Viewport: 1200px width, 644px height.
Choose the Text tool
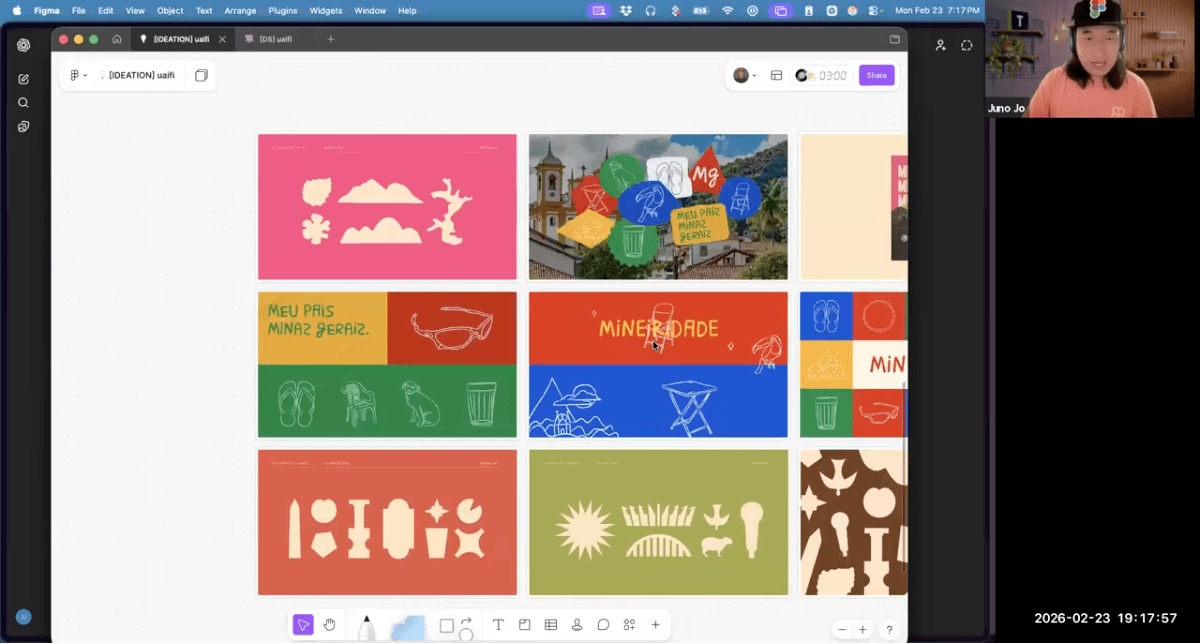498,624
